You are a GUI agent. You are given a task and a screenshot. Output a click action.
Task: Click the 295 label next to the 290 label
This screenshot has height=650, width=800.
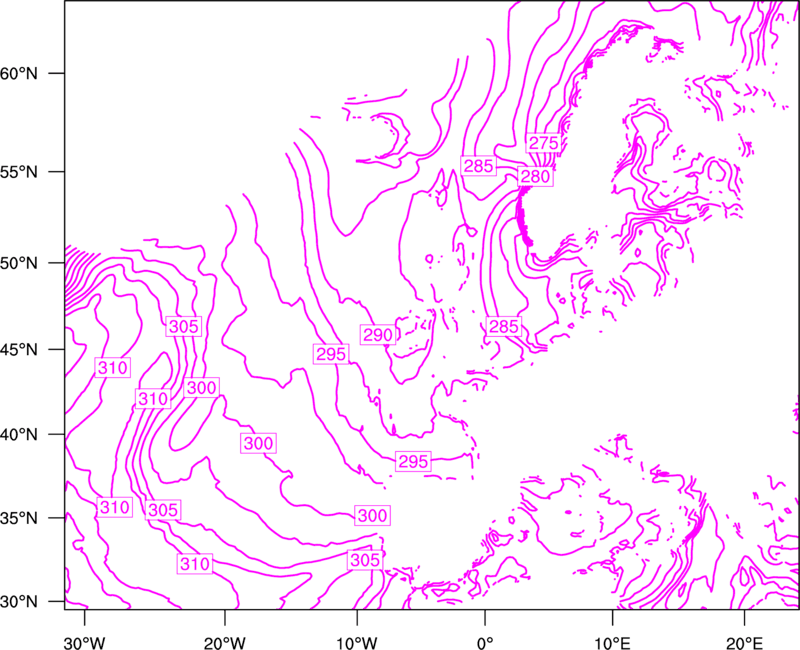[x=331, y=354]
